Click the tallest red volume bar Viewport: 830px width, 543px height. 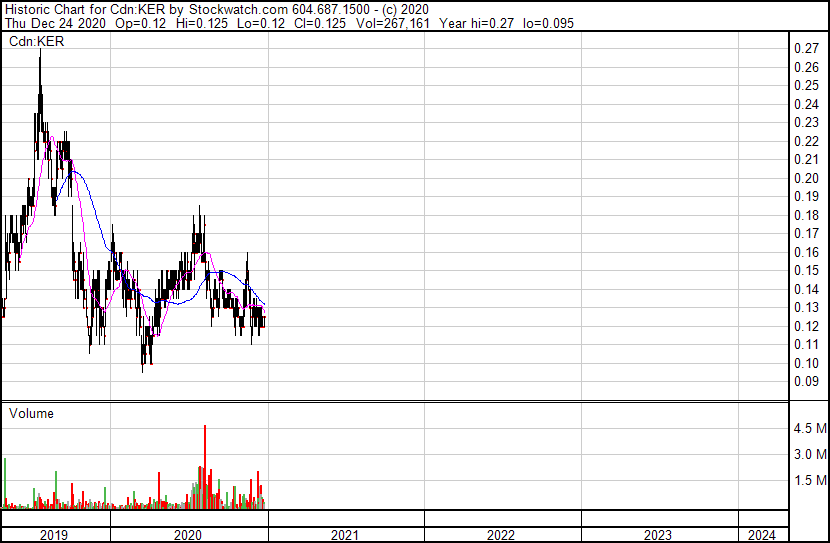[205, 467]
